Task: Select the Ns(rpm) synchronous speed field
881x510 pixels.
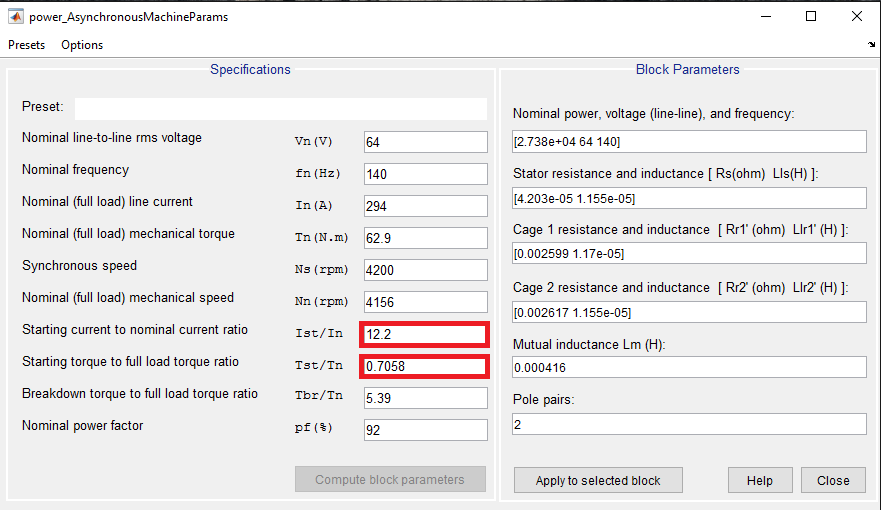Action: [x=424, y=270]
